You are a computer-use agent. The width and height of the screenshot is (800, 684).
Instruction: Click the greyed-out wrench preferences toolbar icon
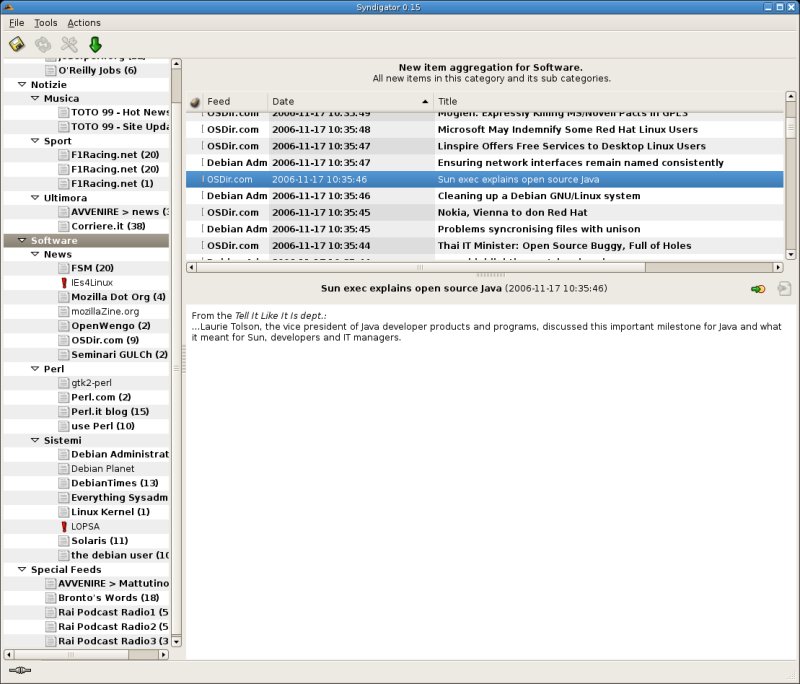[69, 44]
